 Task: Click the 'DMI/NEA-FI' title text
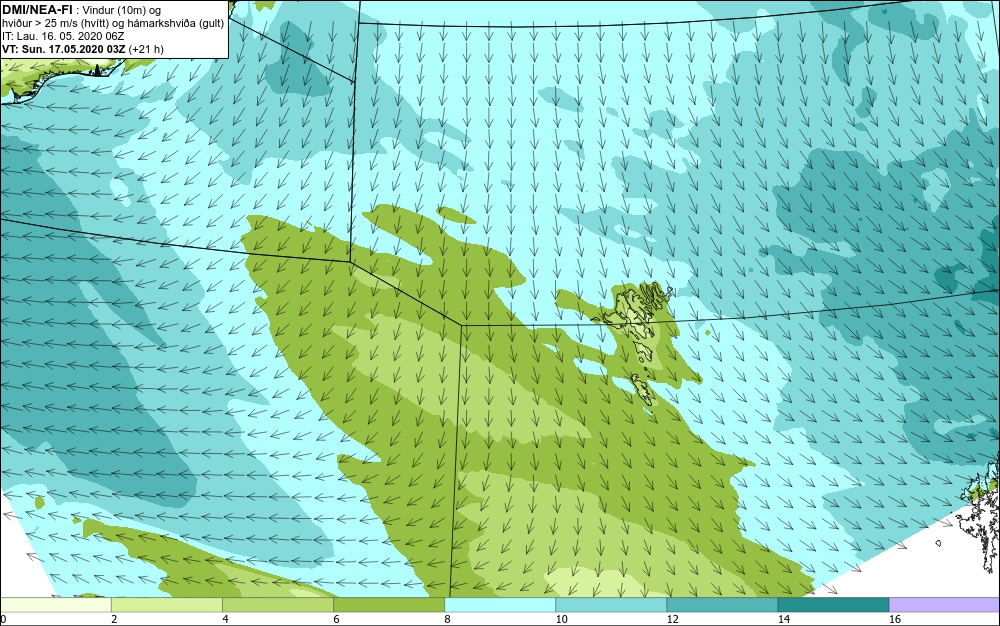(x=37, y=9)
